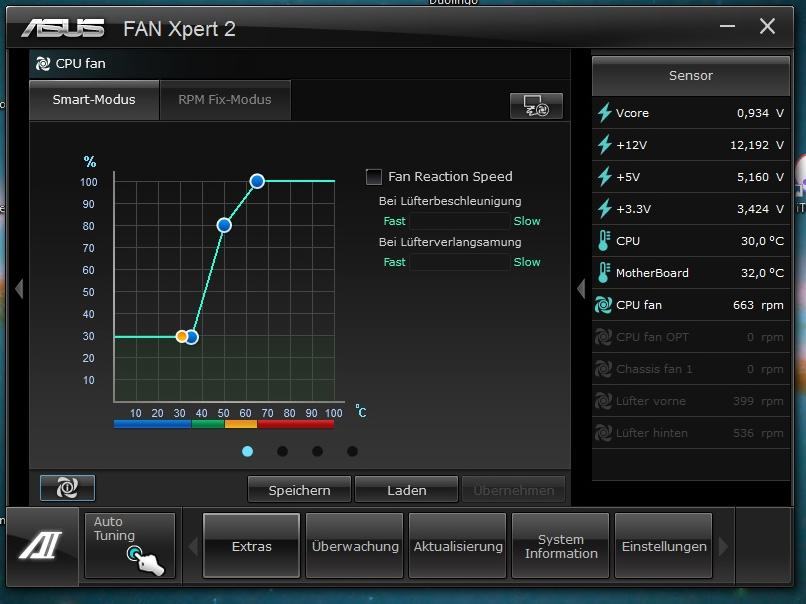Viewport: 806px width, 604px height.
Task: Click the AI Suite logo button
Action: point(41,545)
